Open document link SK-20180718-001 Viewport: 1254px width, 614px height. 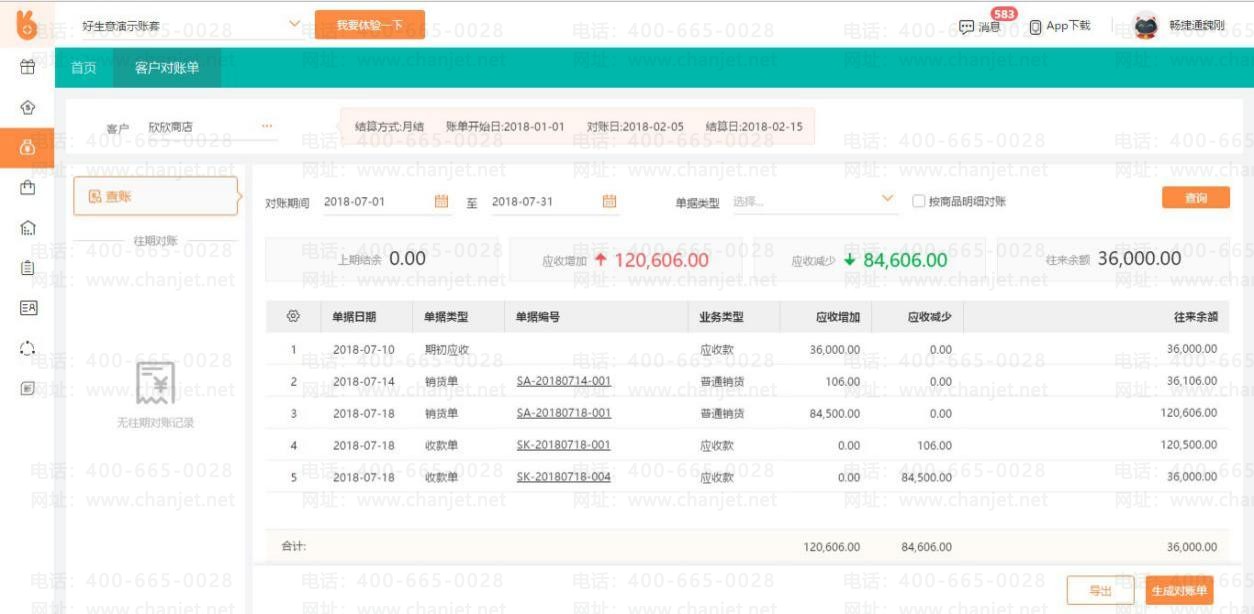click(563, 445)
